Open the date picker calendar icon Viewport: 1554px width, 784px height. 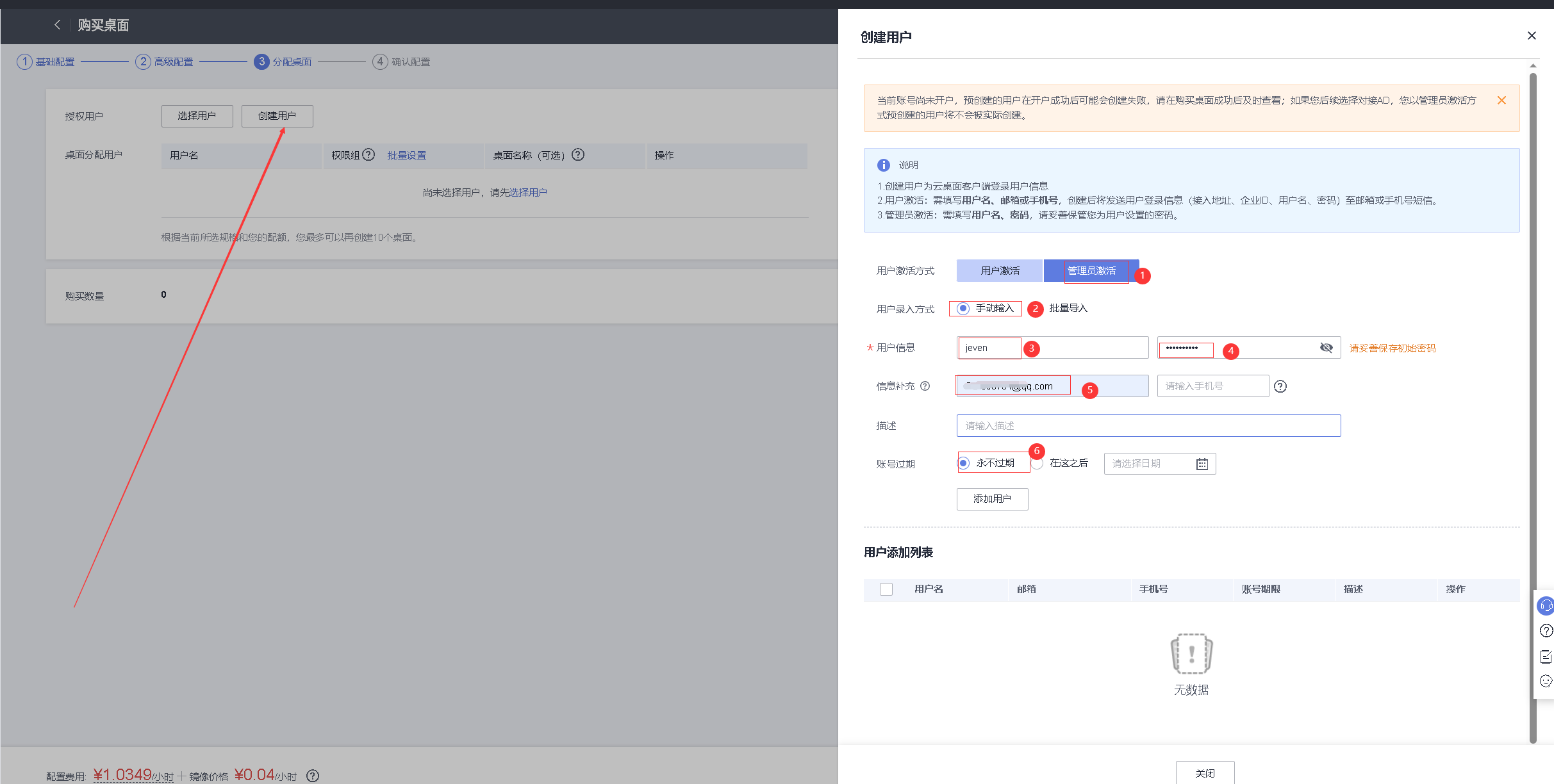click(1202, 464)
